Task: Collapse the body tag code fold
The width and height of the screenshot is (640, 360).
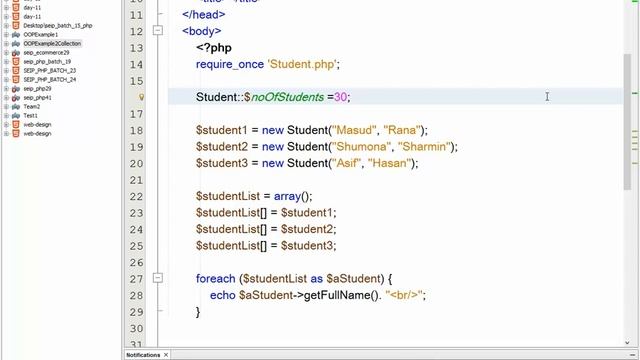Action: tap(158, 31)
